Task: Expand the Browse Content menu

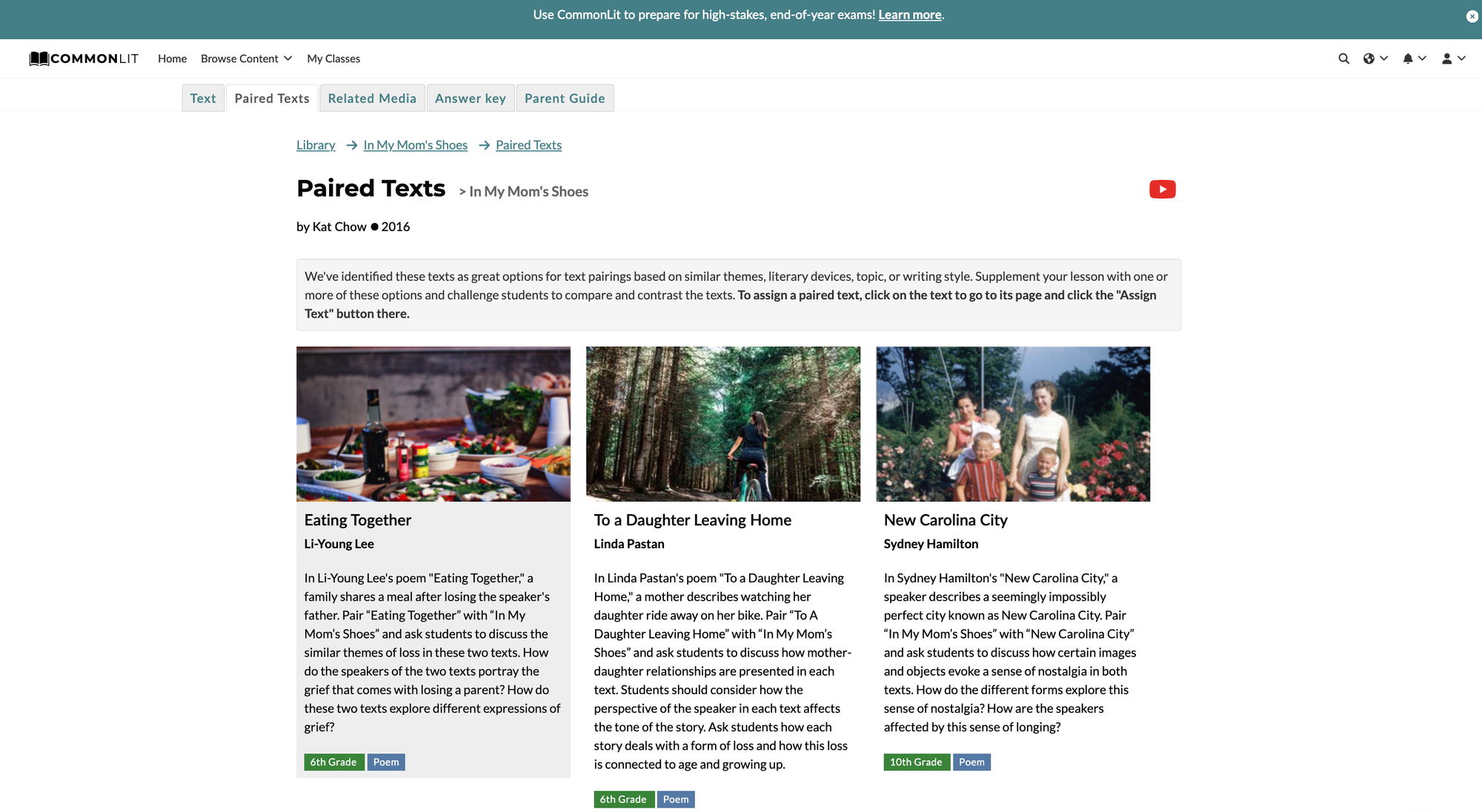Action: coord(247,59)
